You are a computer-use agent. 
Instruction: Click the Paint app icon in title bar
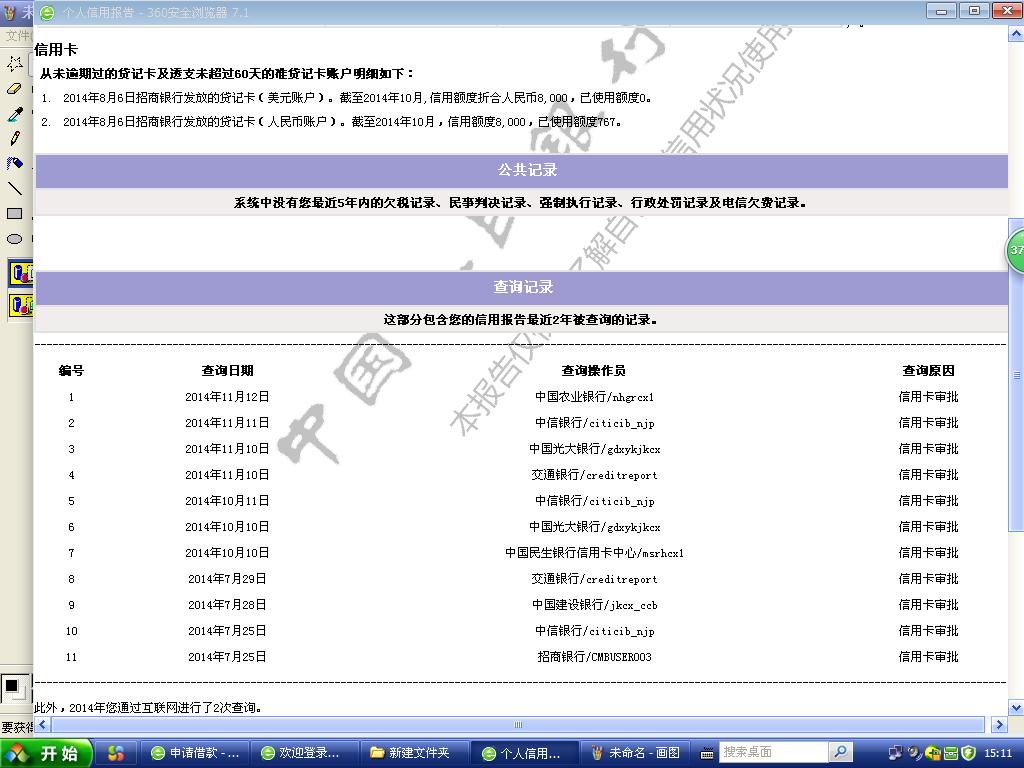click(9, 12)
